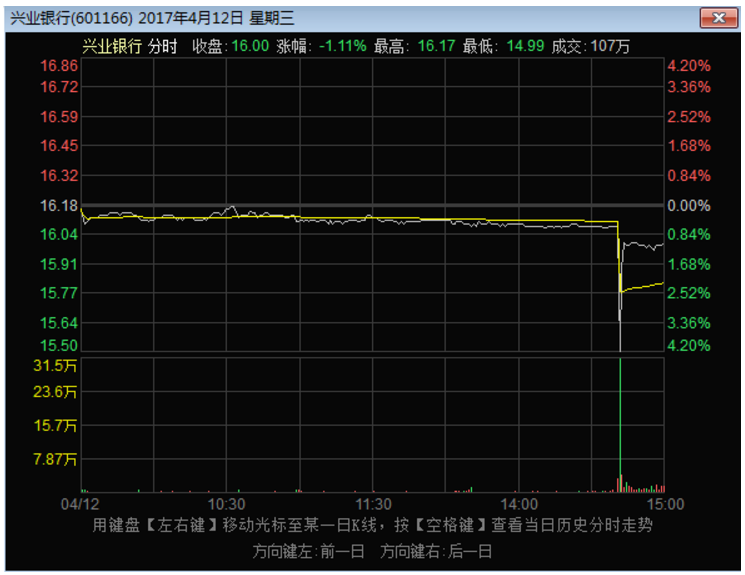The height and width of the screenshot is (575, 745).
Task: Click the red 2.52% percentage label
Action: (x=689, y=117)
